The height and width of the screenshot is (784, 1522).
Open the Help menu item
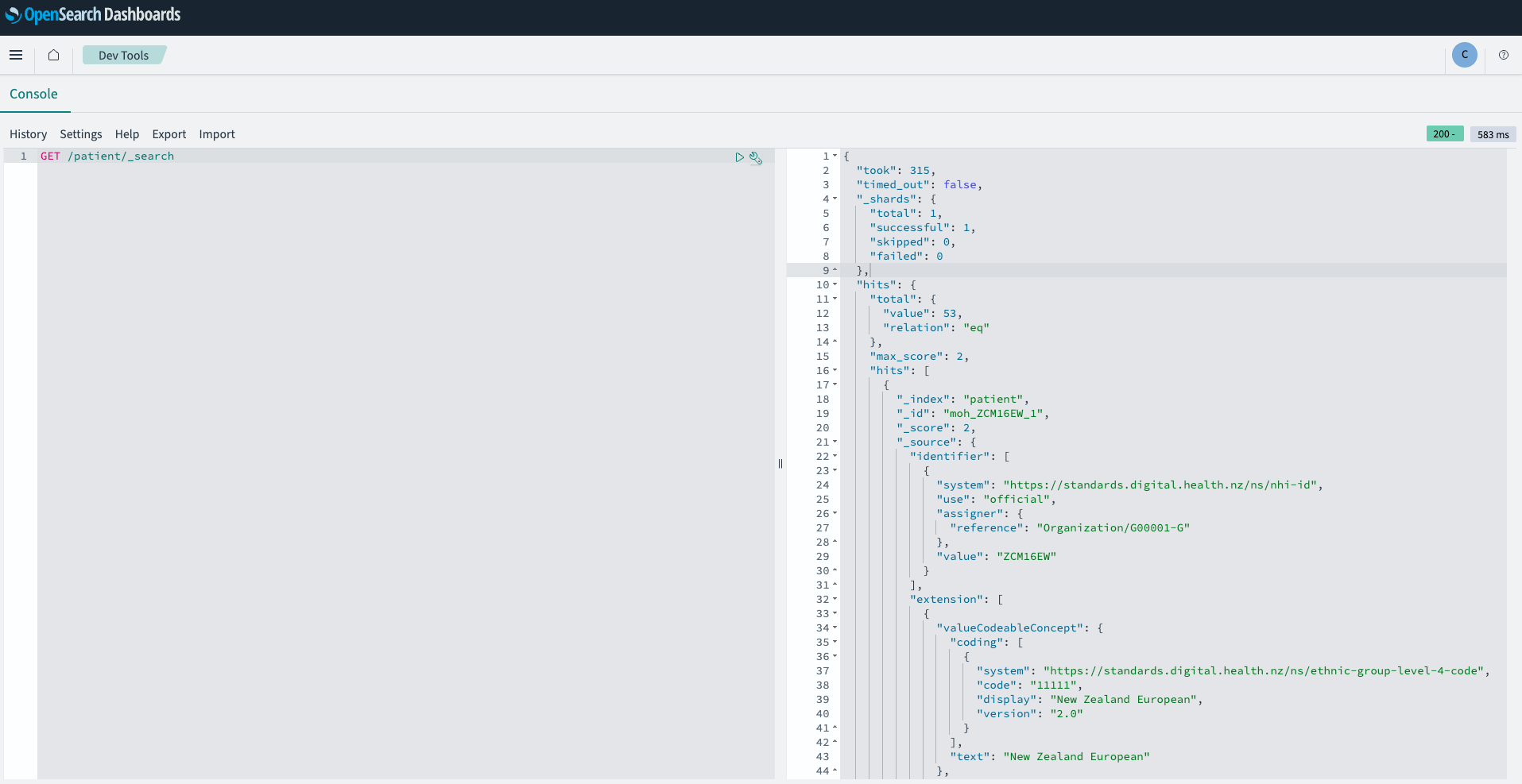click(127, 134)
